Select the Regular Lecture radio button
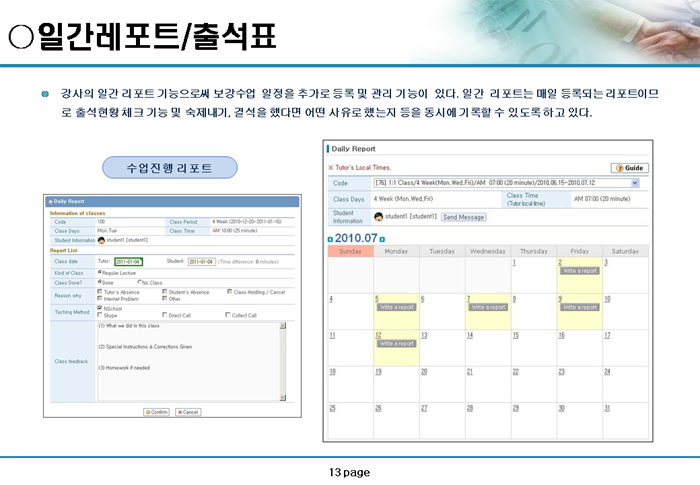Viewport: 700px width, 485px height. coord(100,272)
